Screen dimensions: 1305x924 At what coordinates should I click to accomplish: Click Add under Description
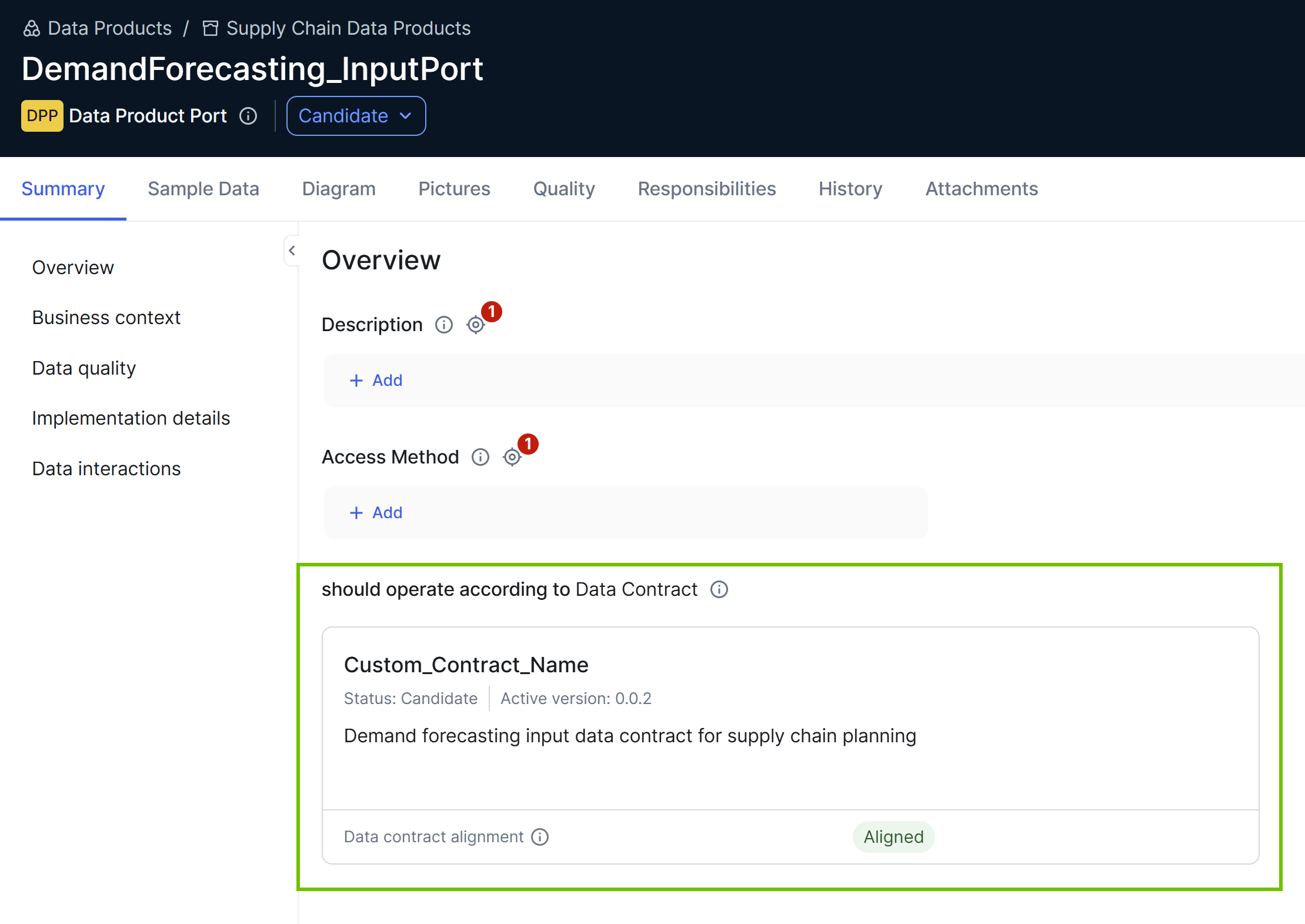pyautogui.click(x=376, y=381)
